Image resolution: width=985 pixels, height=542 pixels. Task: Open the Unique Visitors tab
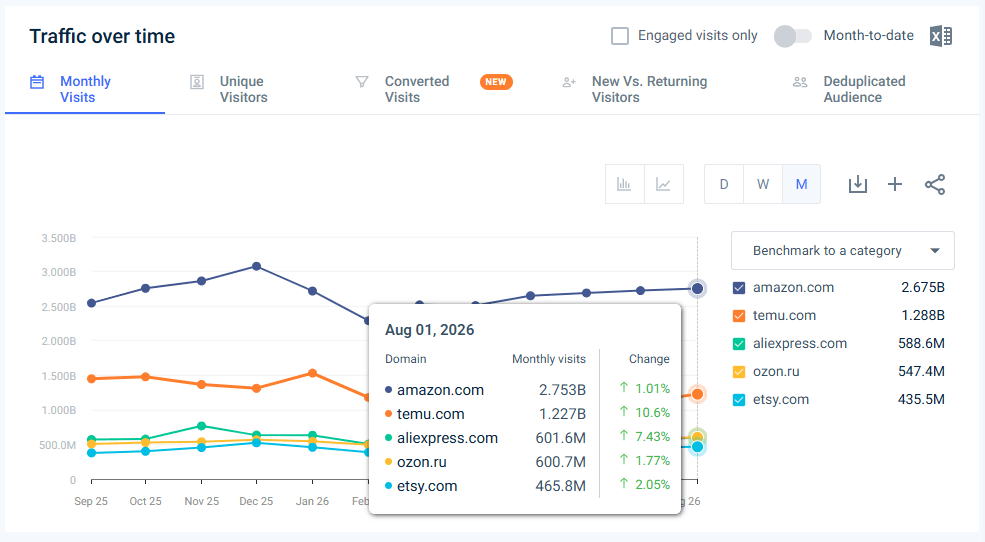(243, 89)
